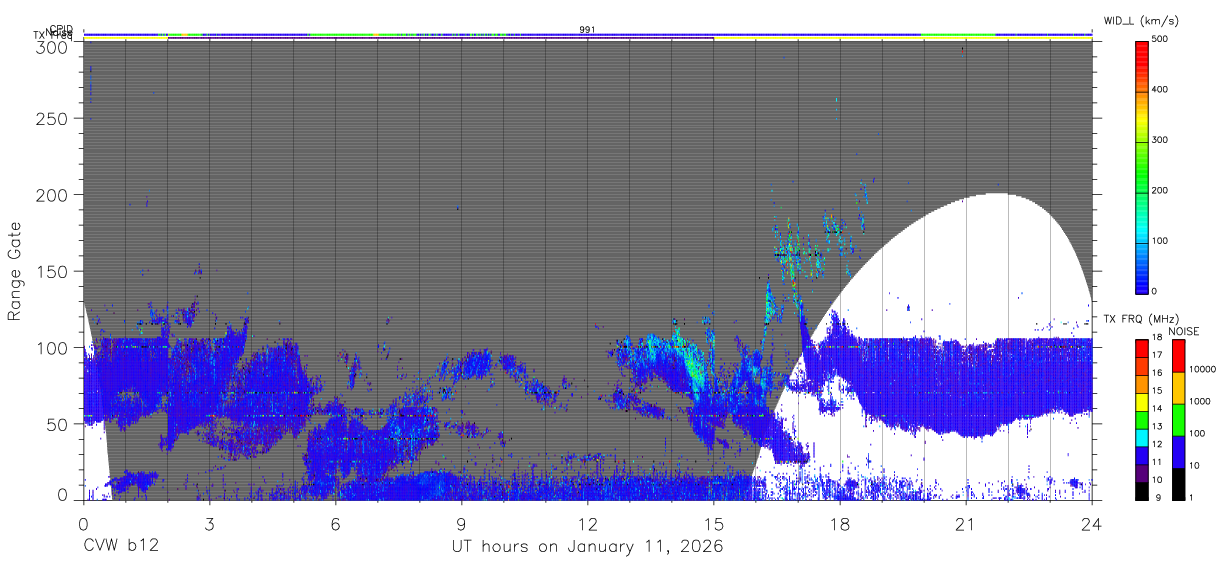The width and height of the screenshot is (1228, 567).
Task: Click range gate tick label "200"
Action: coord(50,195)
